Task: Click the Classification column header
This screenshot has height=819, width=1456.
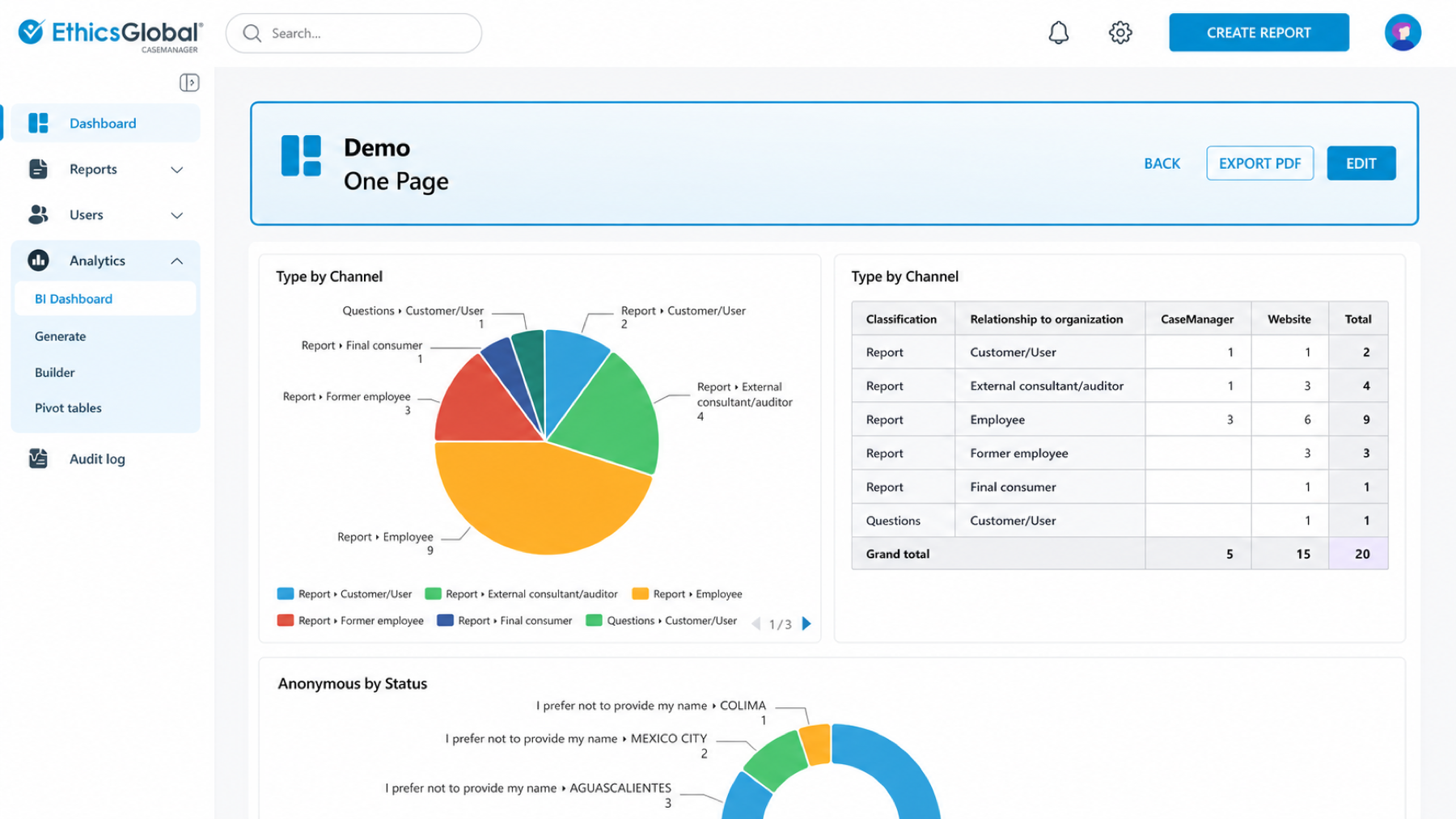Action: [901, 319]
